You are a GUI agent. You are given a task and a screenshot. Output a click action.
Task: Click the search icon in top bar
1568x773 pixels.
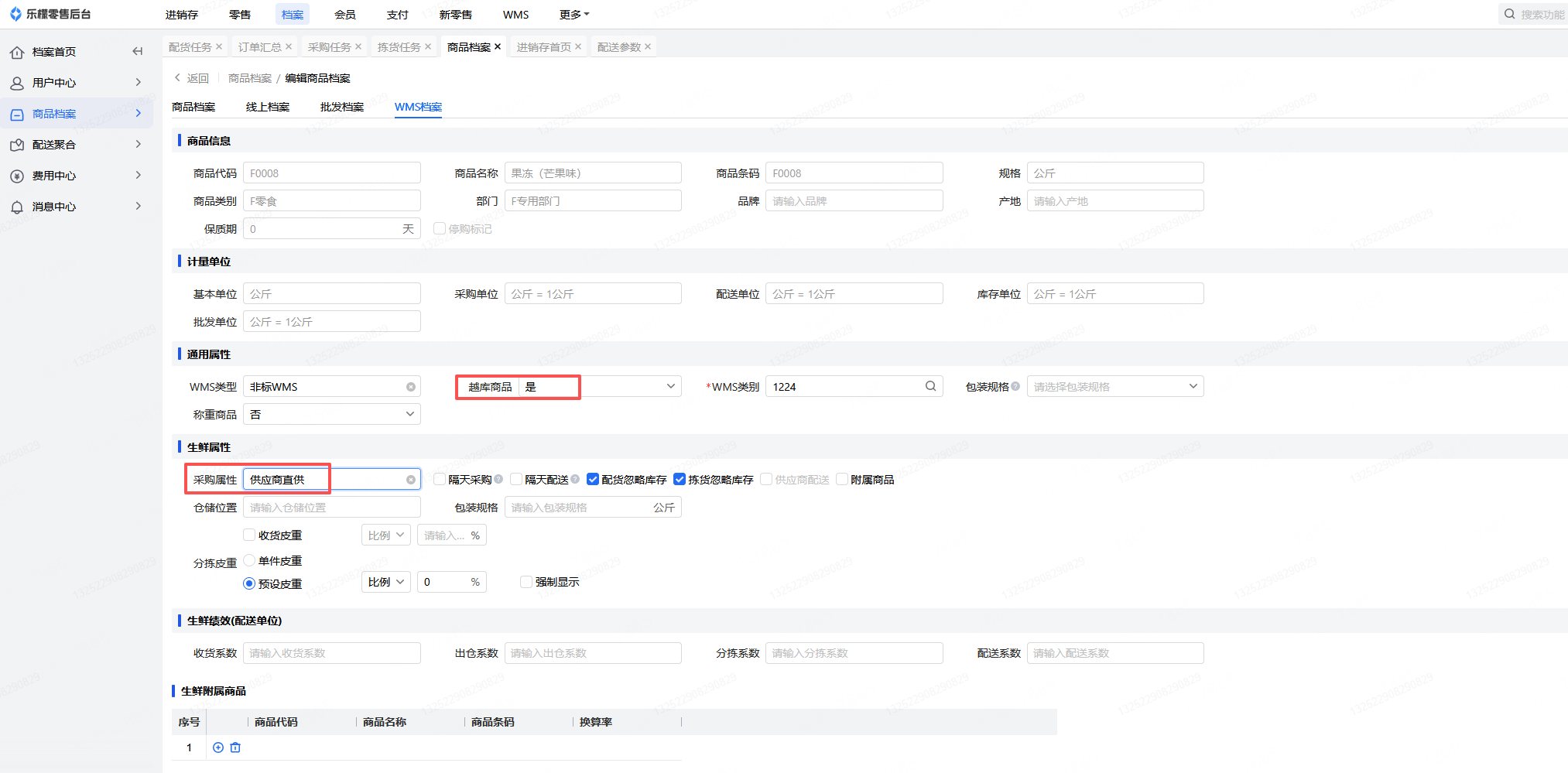click(1509, 14)
